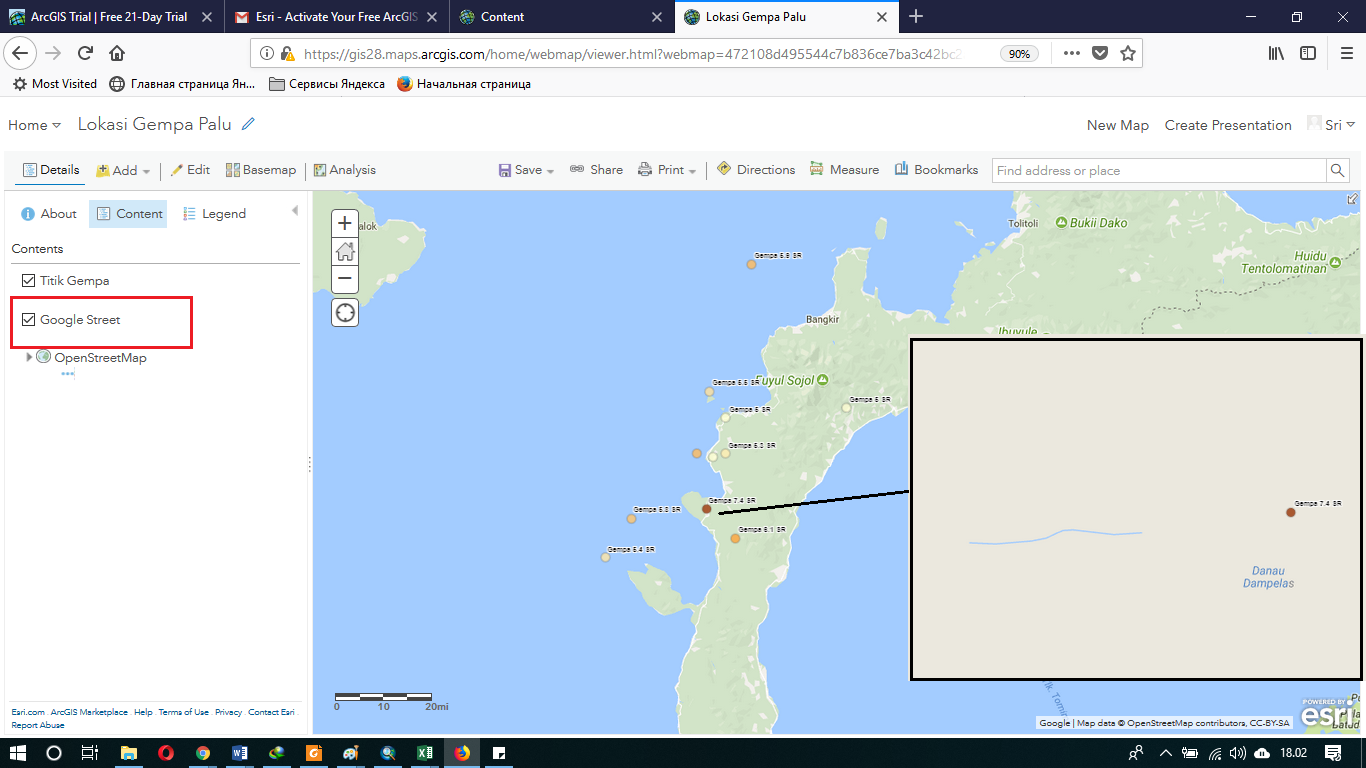Open Pocket save icon

(1100, 54)
